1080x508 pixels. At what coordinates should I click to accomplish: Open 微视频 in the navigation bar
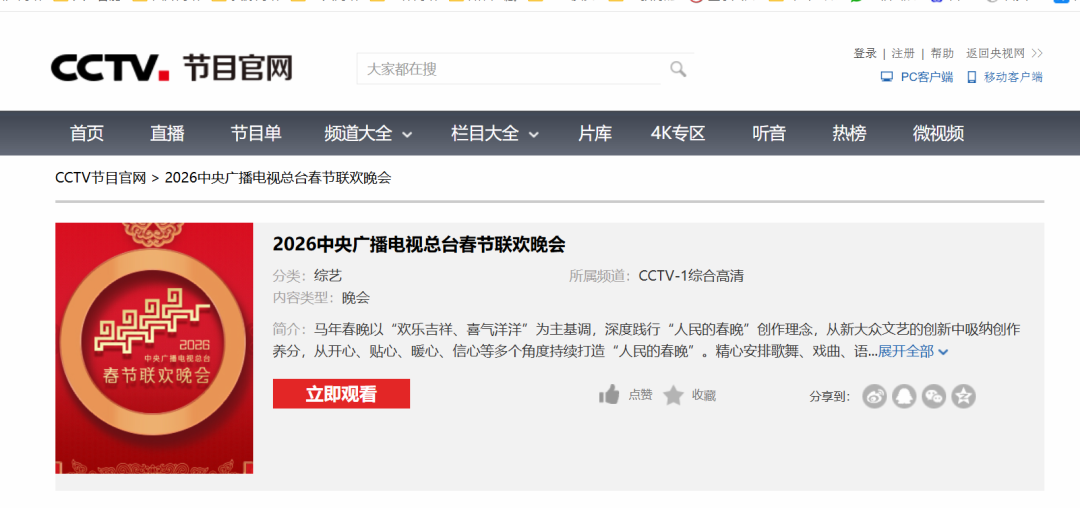coord(938,134)
